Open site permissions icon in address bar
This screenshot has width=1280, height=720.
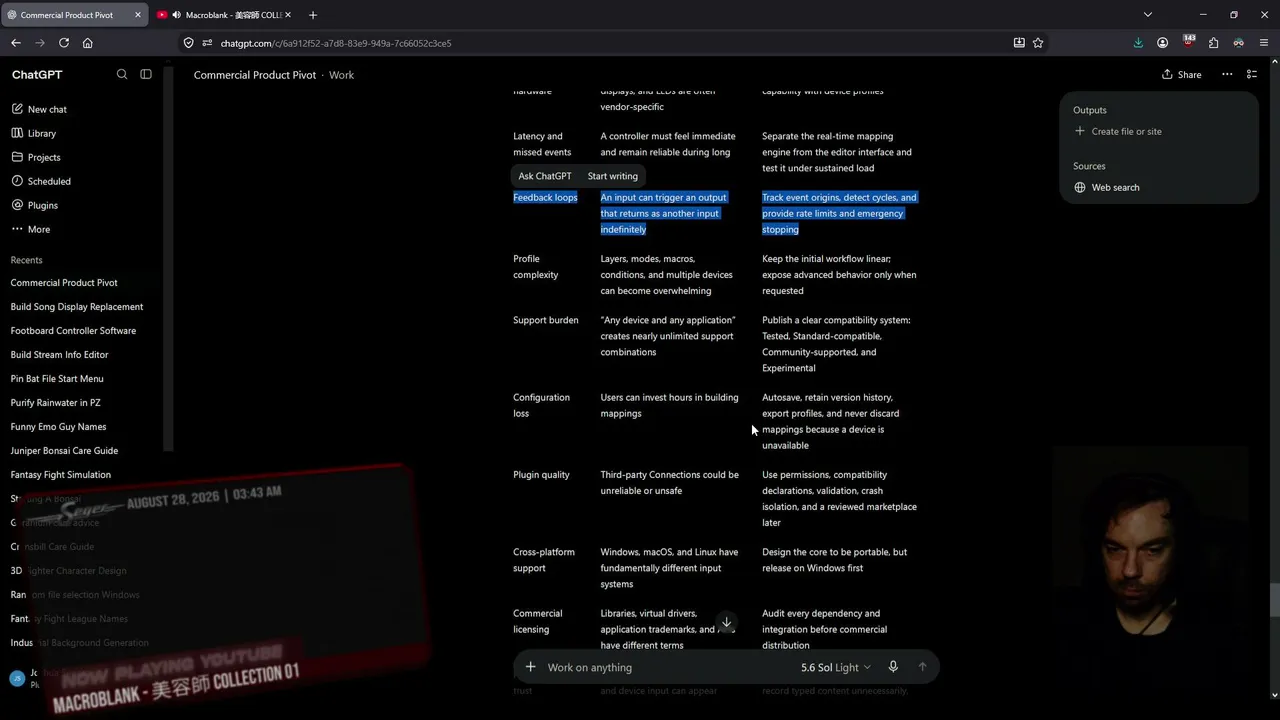point(207,43)
